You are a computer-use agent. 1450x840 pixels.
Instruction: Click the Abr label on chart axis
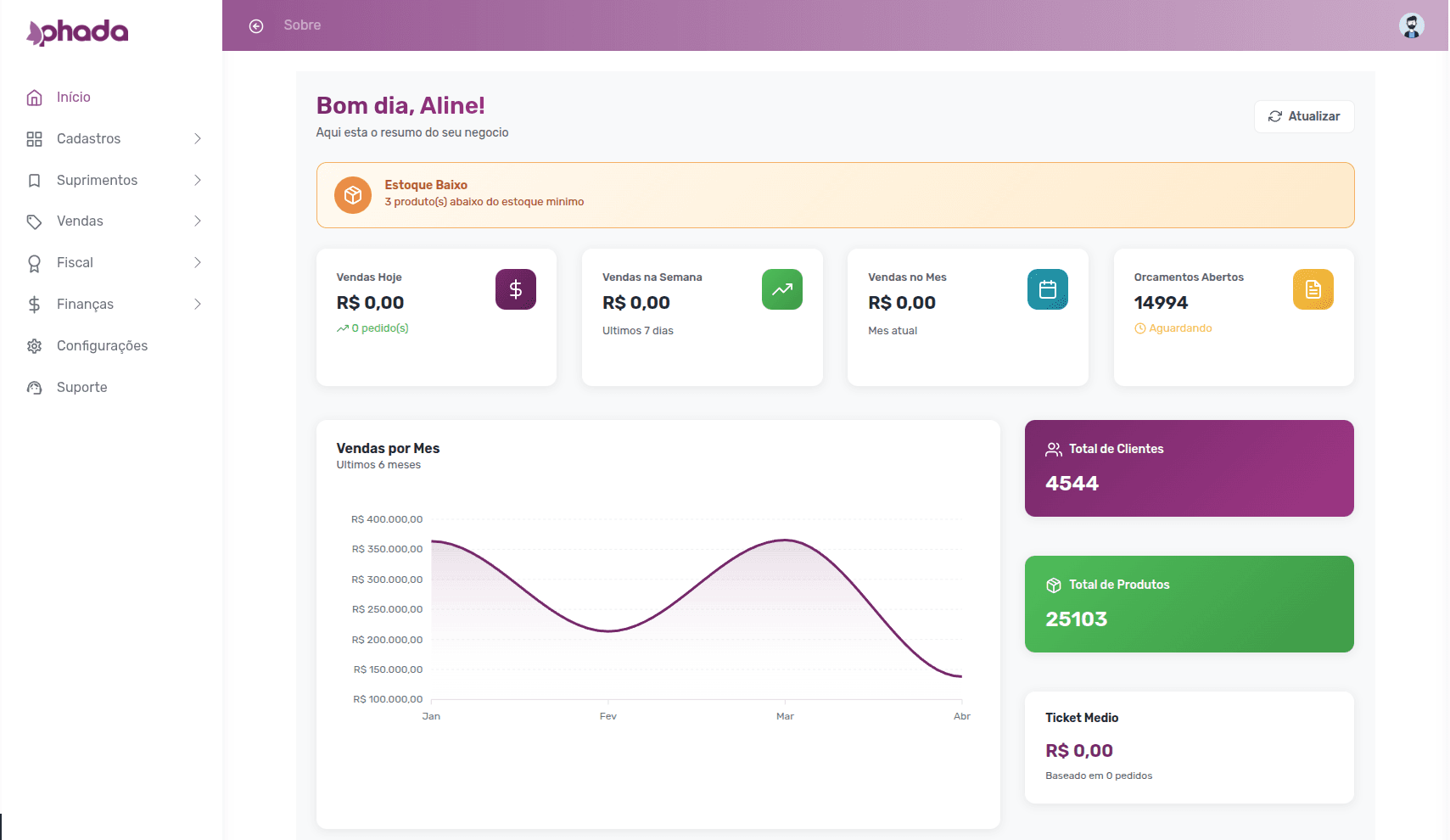click(x=961, y=717)
